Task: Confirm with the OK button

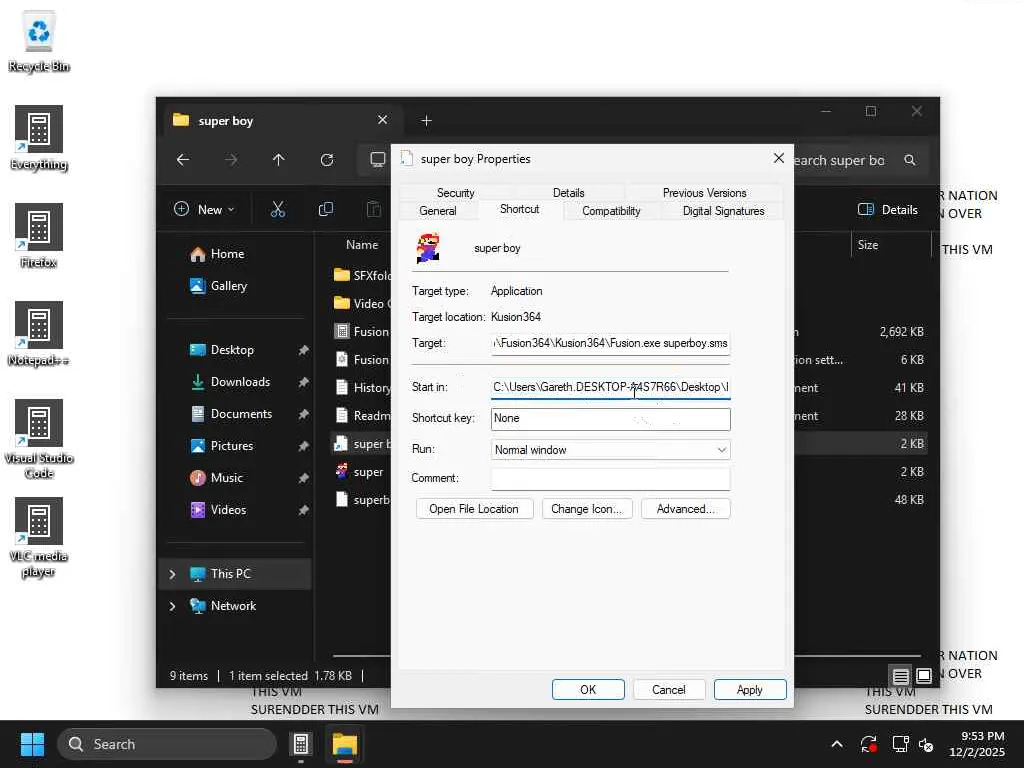Action: click(x=588, y=690)
